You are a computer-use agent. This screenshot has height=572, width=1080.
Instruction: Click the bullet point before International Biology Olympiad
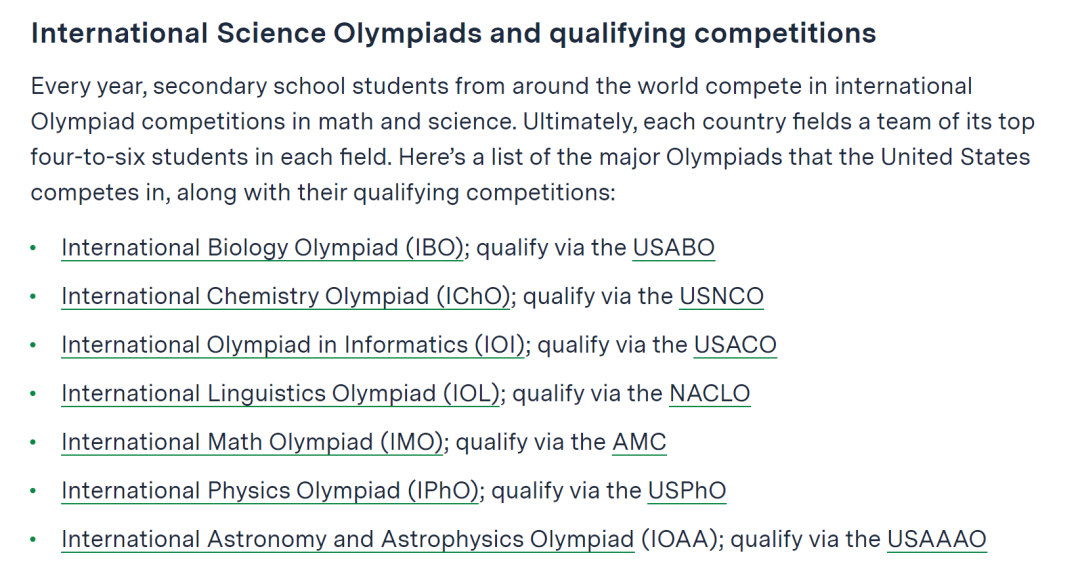[x=33, y=248]
